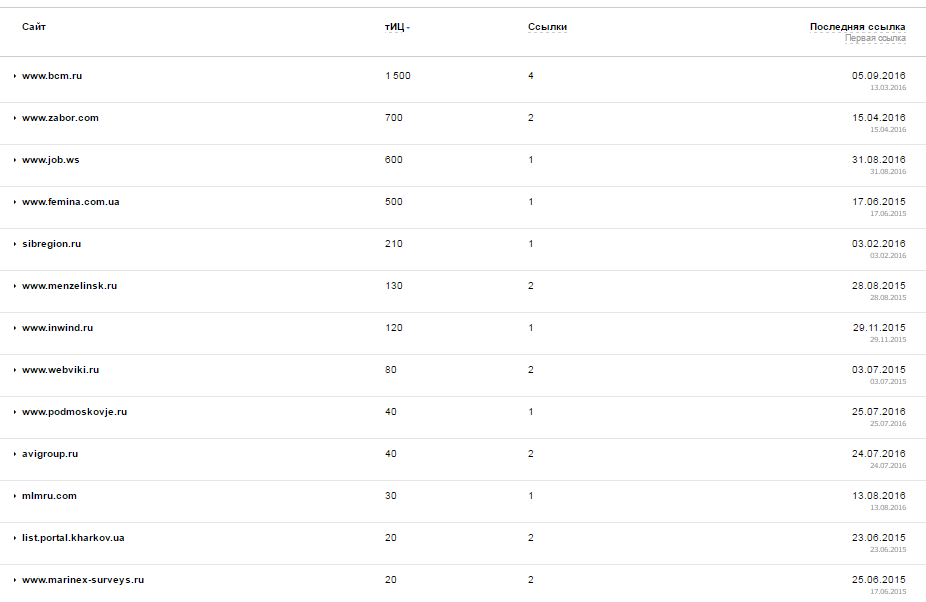Open the www.podmoskovje.ru site entry
This screenshot has width=926, height=602.
point(74,412)
